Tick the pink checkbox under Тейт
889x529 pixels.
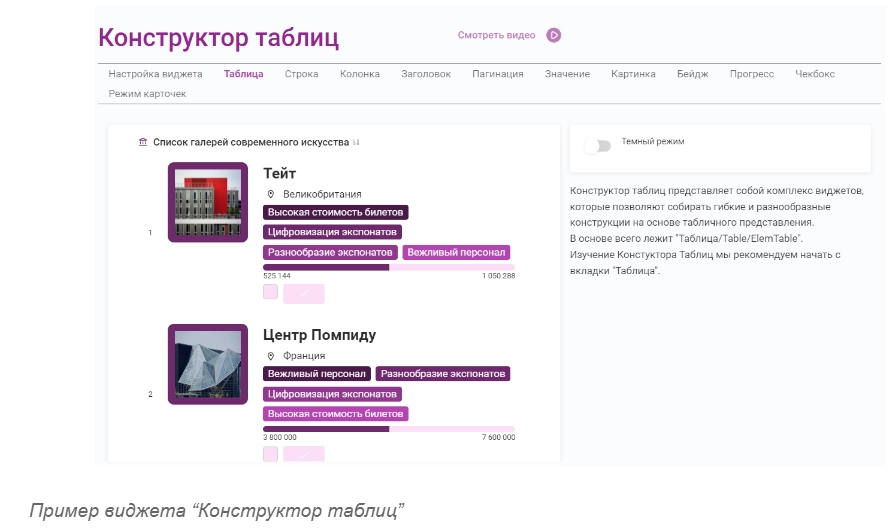point(270,292)
